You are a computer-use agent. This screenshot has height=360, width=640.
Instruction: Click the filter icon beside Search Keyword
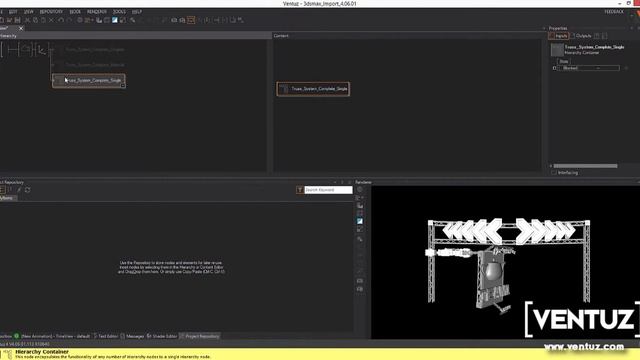click(300, 190)
